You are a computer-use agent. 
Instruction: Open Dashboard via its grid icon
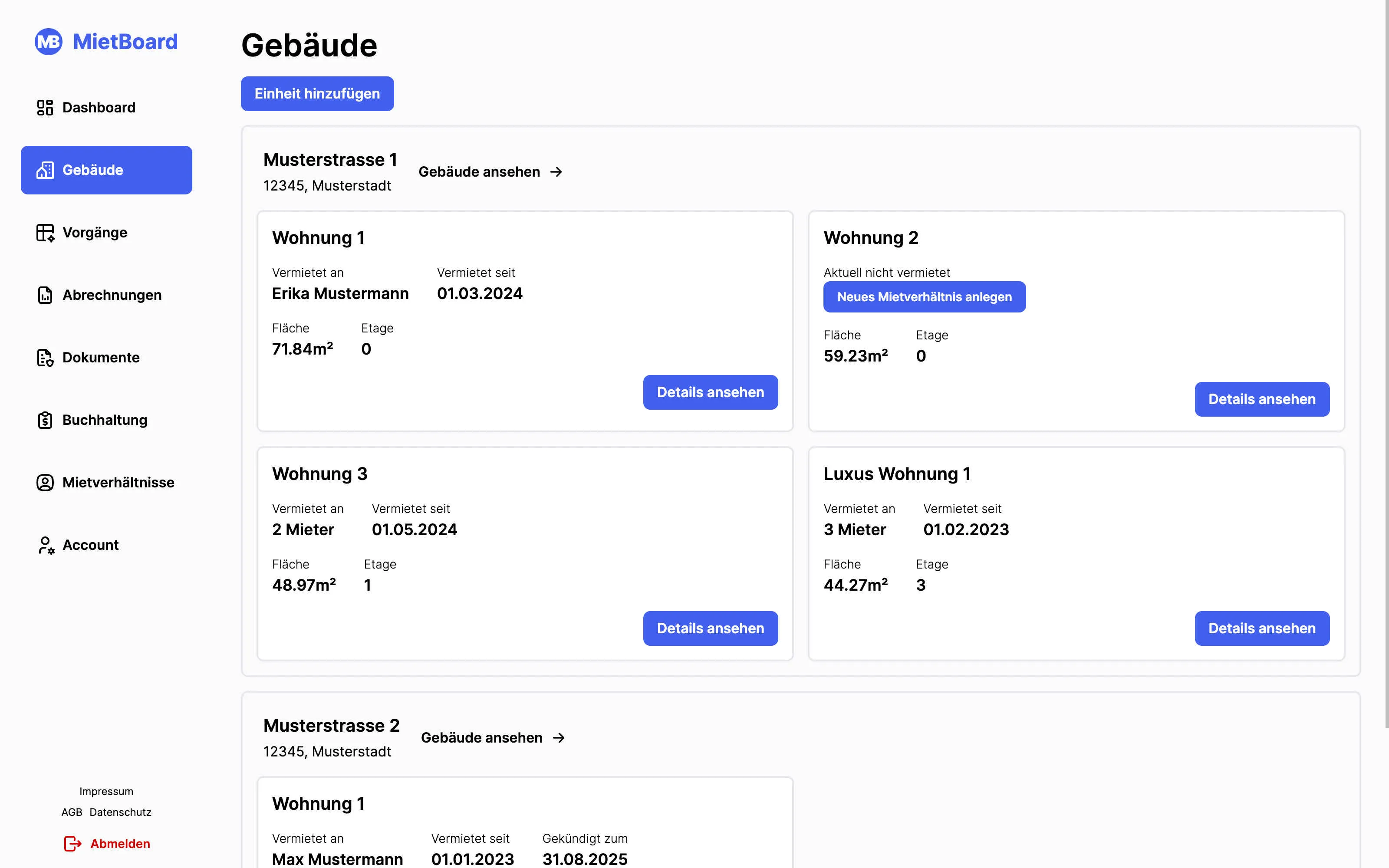(x=45, y=107)
